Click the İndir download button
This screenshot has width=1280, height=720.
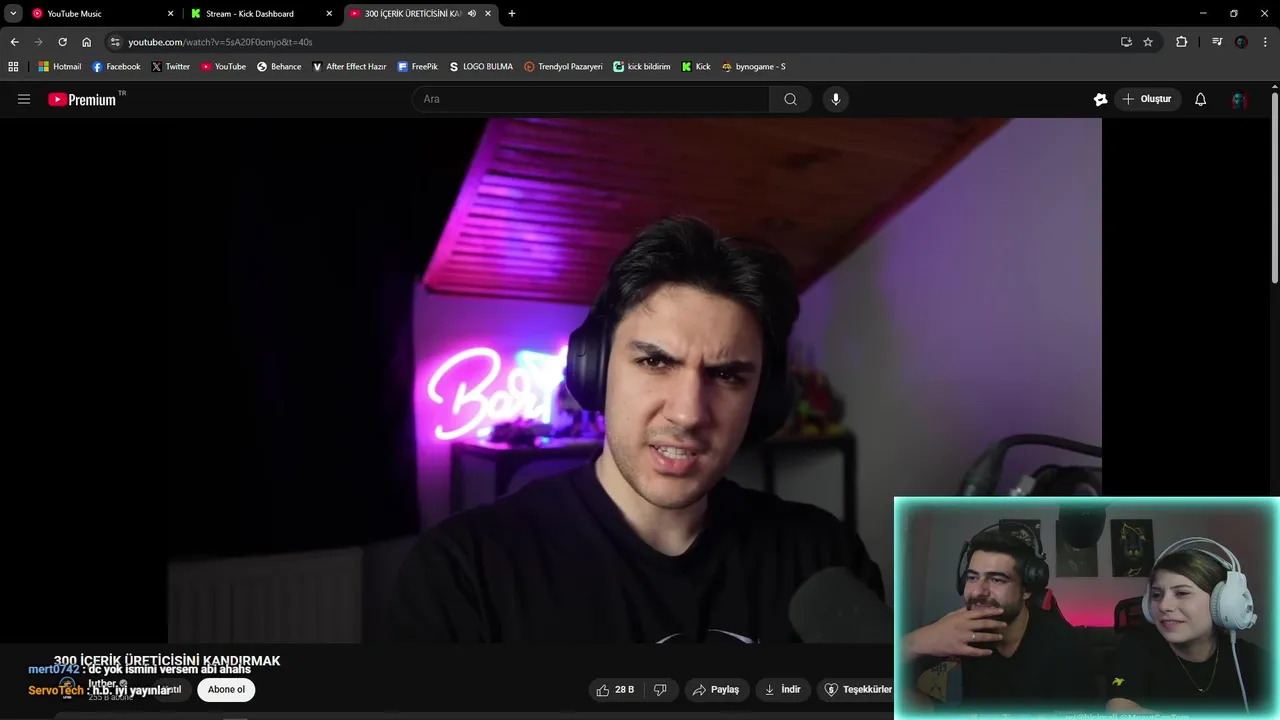coord(783,690)
